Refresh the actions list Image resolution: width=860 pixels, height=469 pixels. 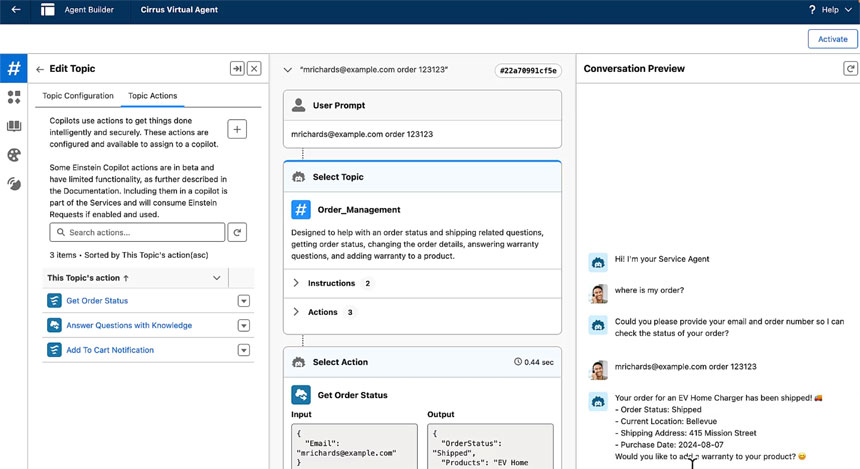pyautogui.click(x=237, y=232)
